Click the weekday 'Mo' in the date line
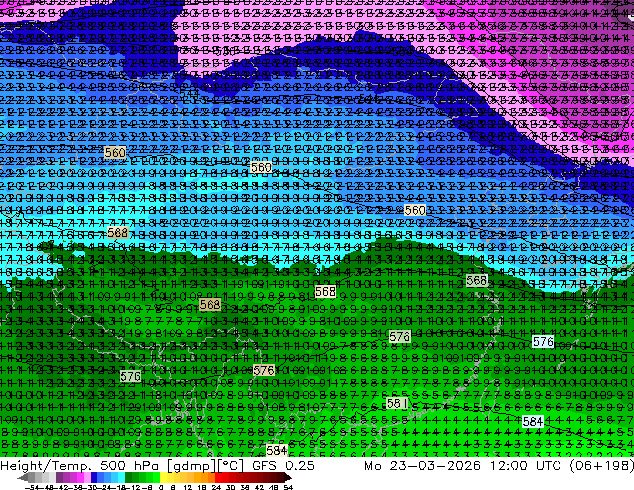Image resolution: width=634 pixels, height=490 pixels. coord(372,466)
